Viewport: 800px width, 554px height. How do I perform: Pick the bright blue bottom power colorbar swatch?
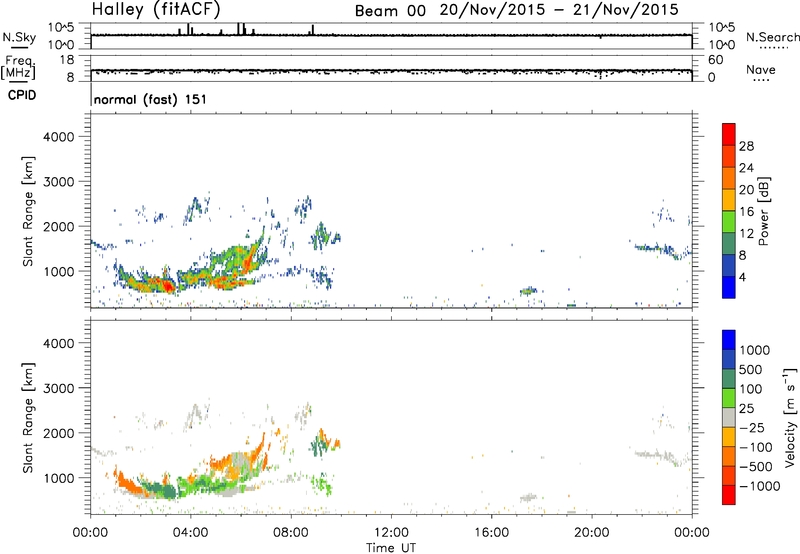pos(729,287)
